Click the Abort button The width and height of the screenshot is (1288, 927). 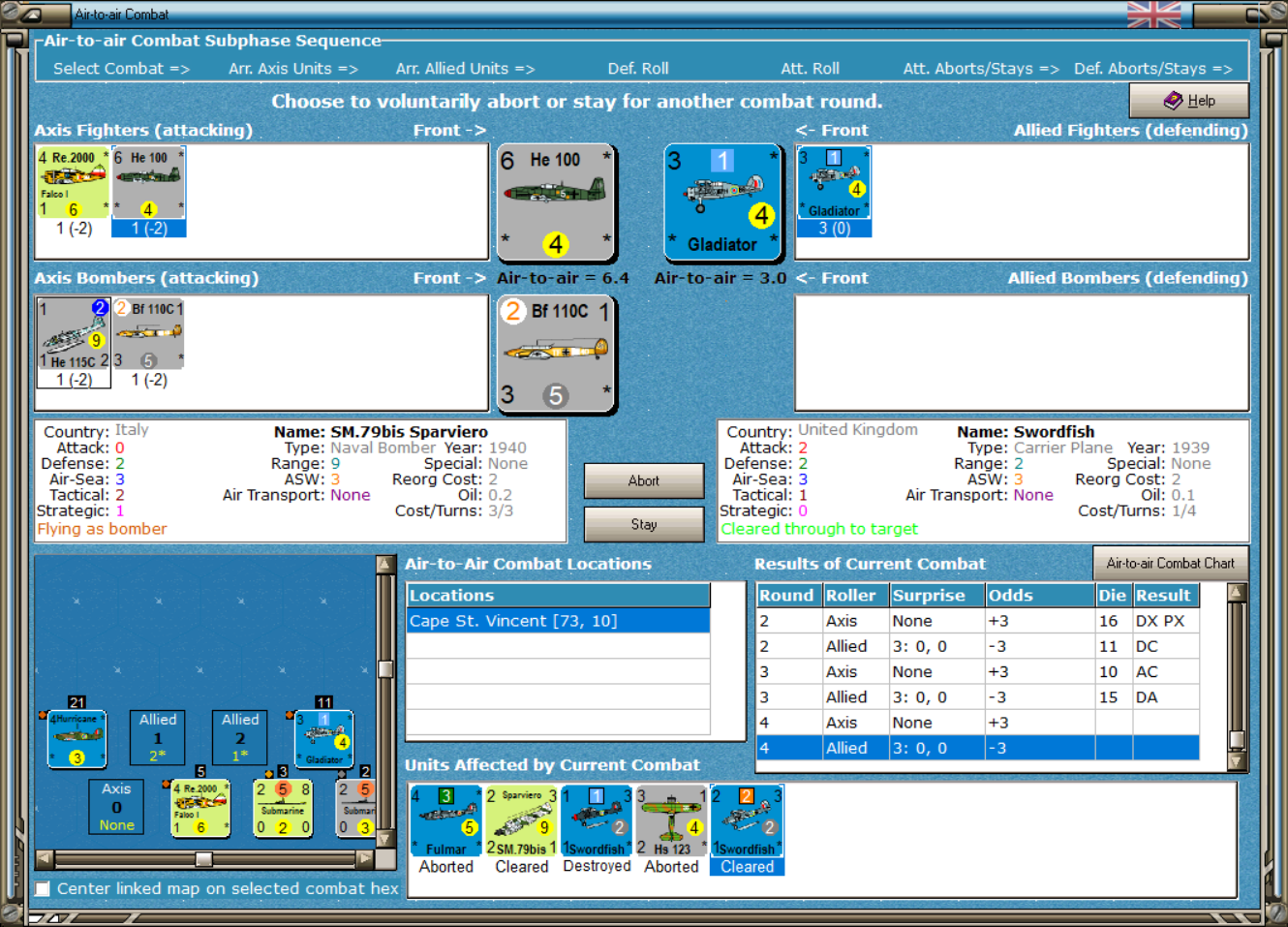pyautogui.click(x=644, y=480)
